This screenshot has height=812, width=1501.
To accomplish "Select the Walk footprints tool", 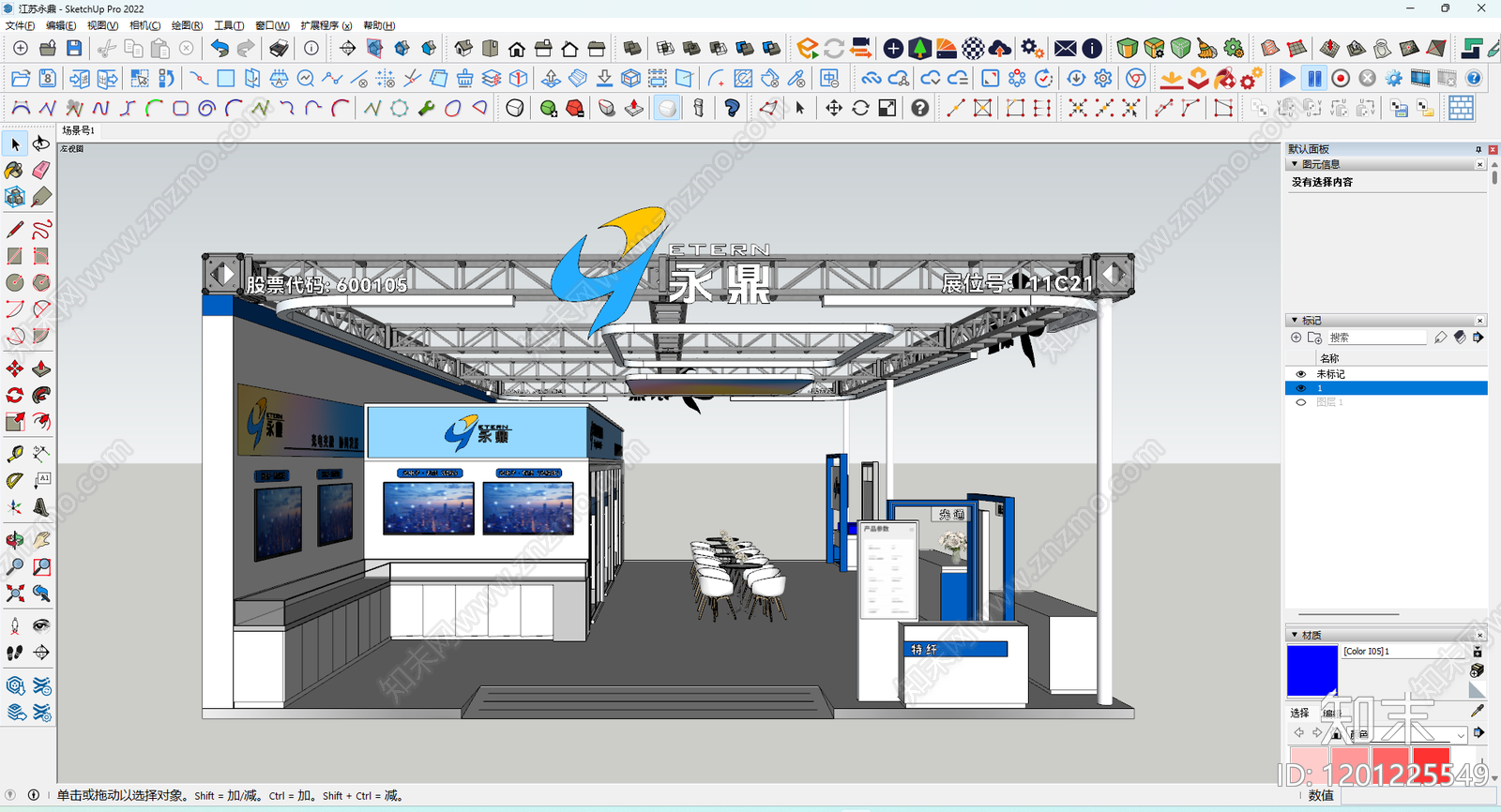I will [15, 652].
